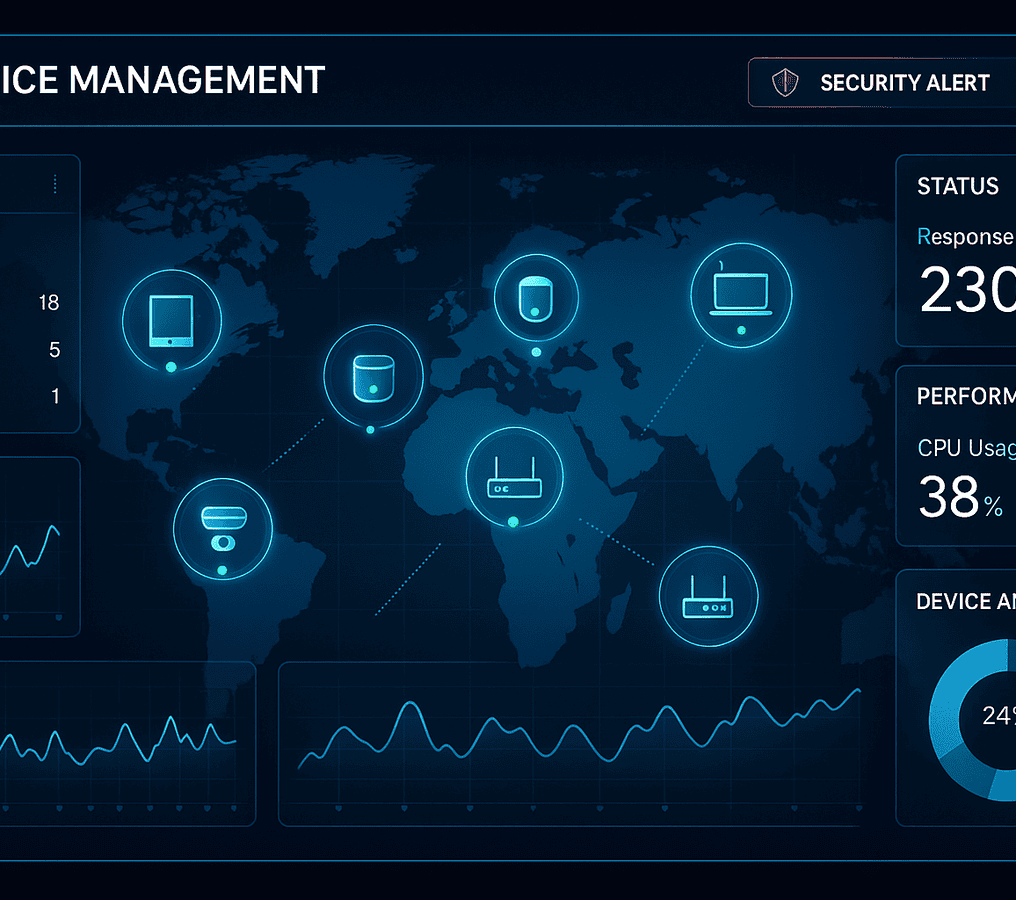Select the bottom-left line graph

click(120, 740)
